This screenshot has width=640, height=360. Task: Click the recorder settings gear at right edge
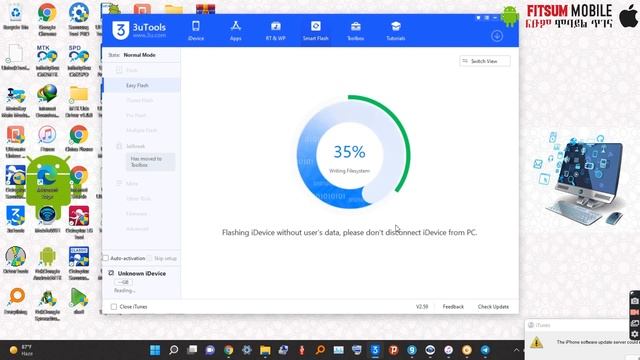635,334
